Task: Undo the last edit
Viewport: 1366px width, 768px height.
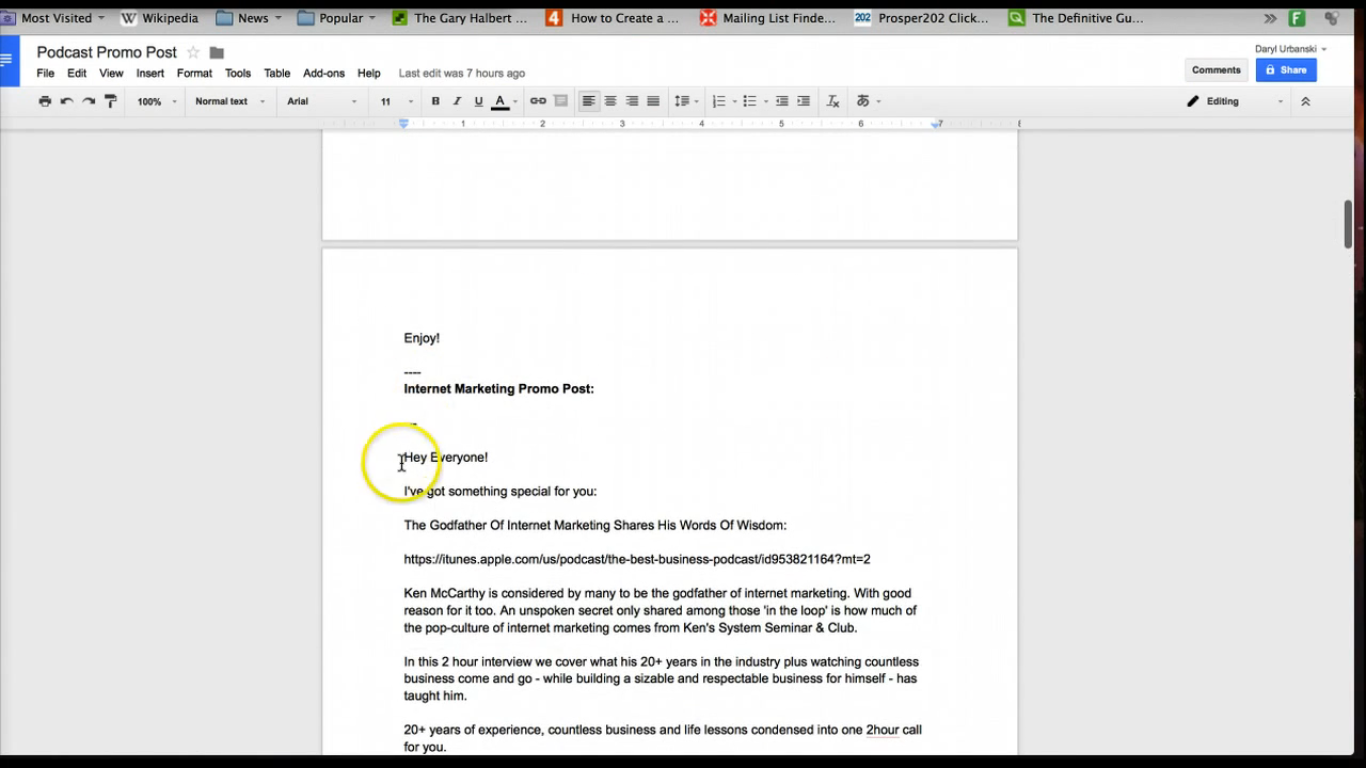Action: 67,101
